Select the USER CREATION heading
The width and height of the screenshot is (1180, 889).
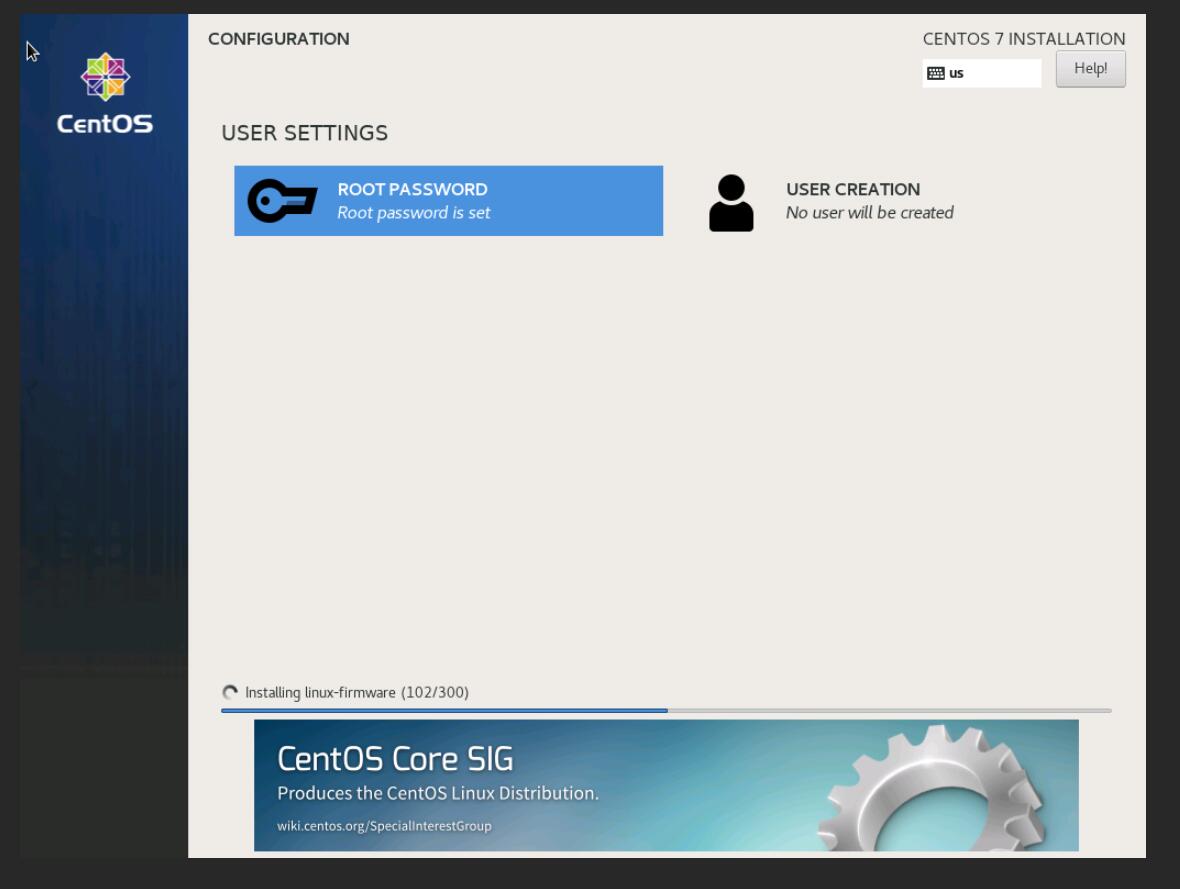(x=853, y=189)
